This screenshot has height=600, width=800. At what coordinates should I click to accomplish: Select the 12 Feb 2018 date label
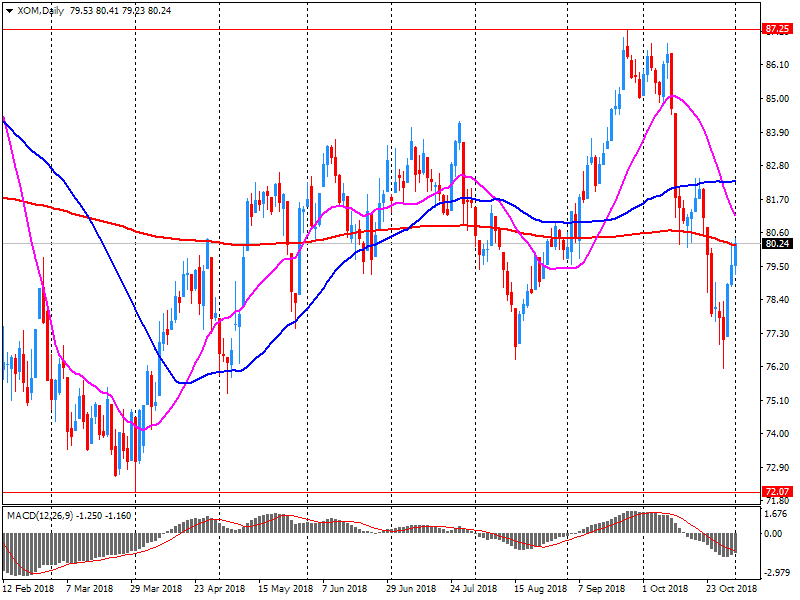tap(28, 589)
